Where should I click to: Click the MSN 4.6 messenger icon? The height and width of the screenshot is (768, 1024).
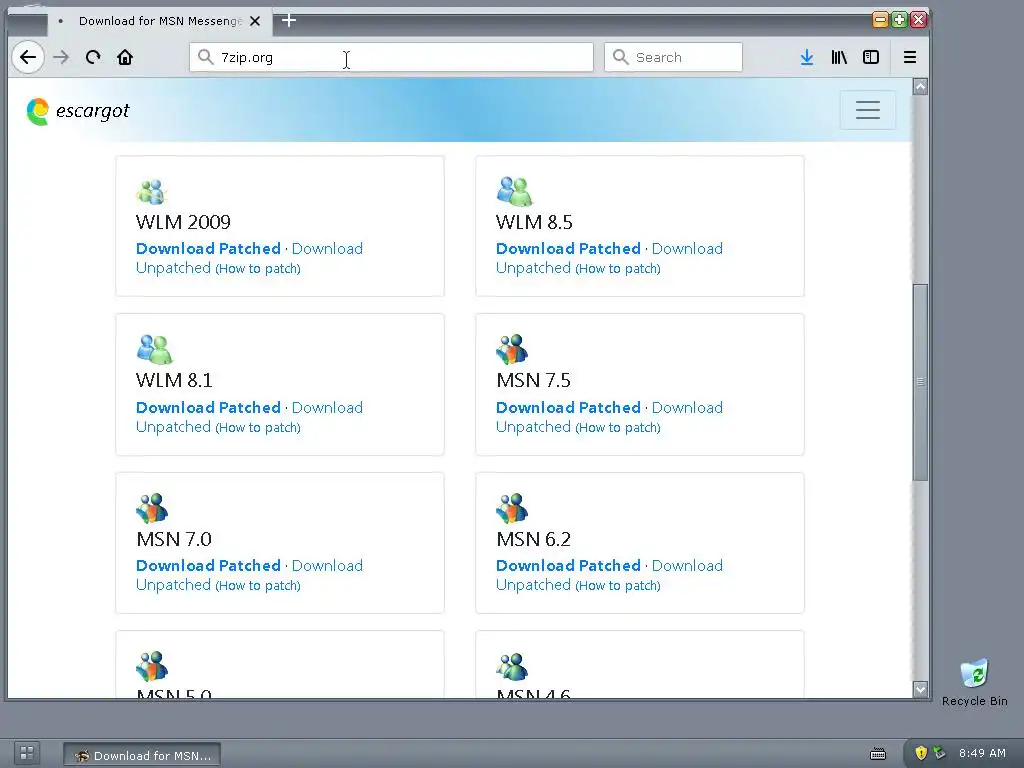(512, 666)
